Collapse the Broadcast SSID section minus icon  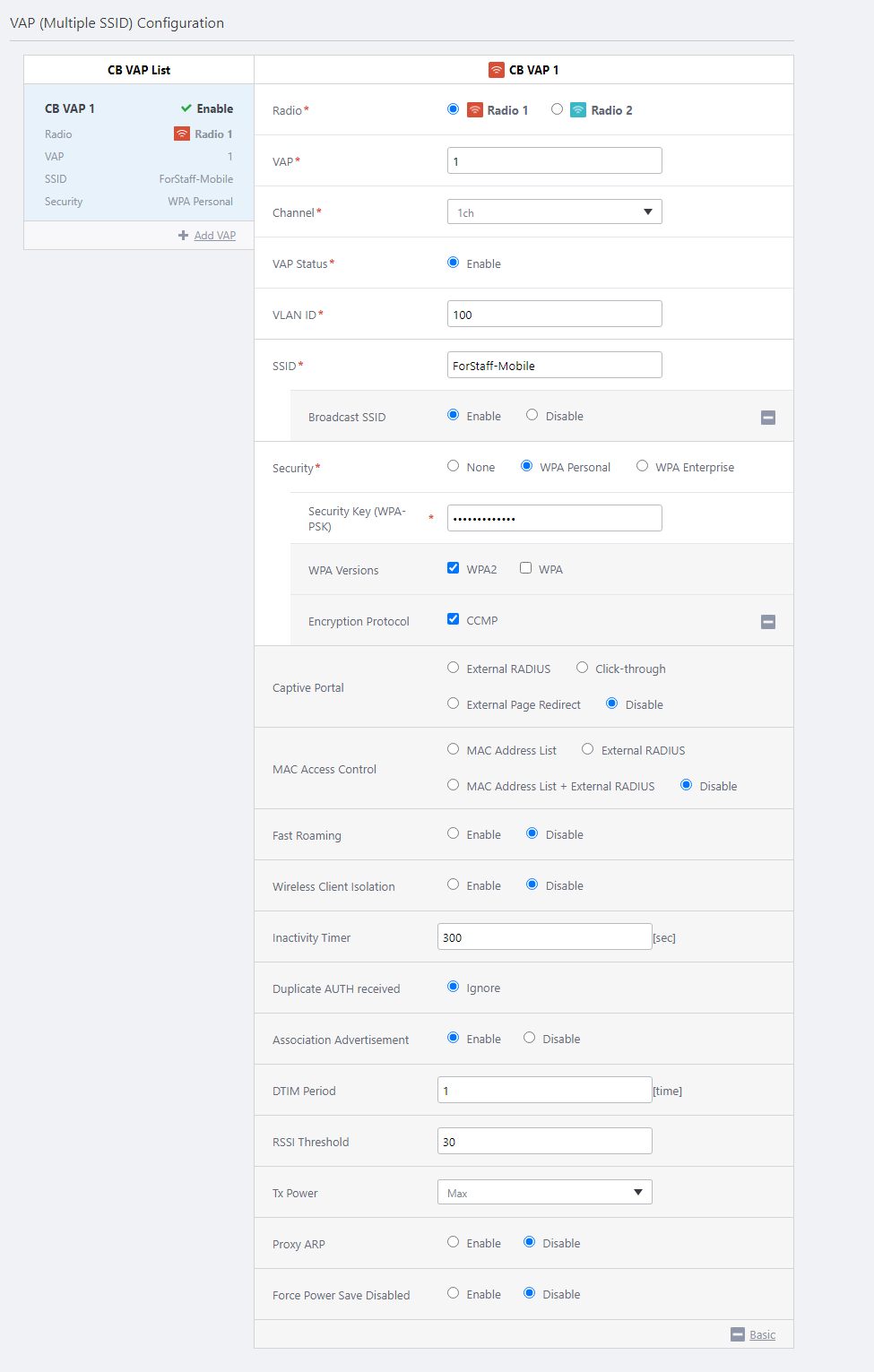coord(768,418)
